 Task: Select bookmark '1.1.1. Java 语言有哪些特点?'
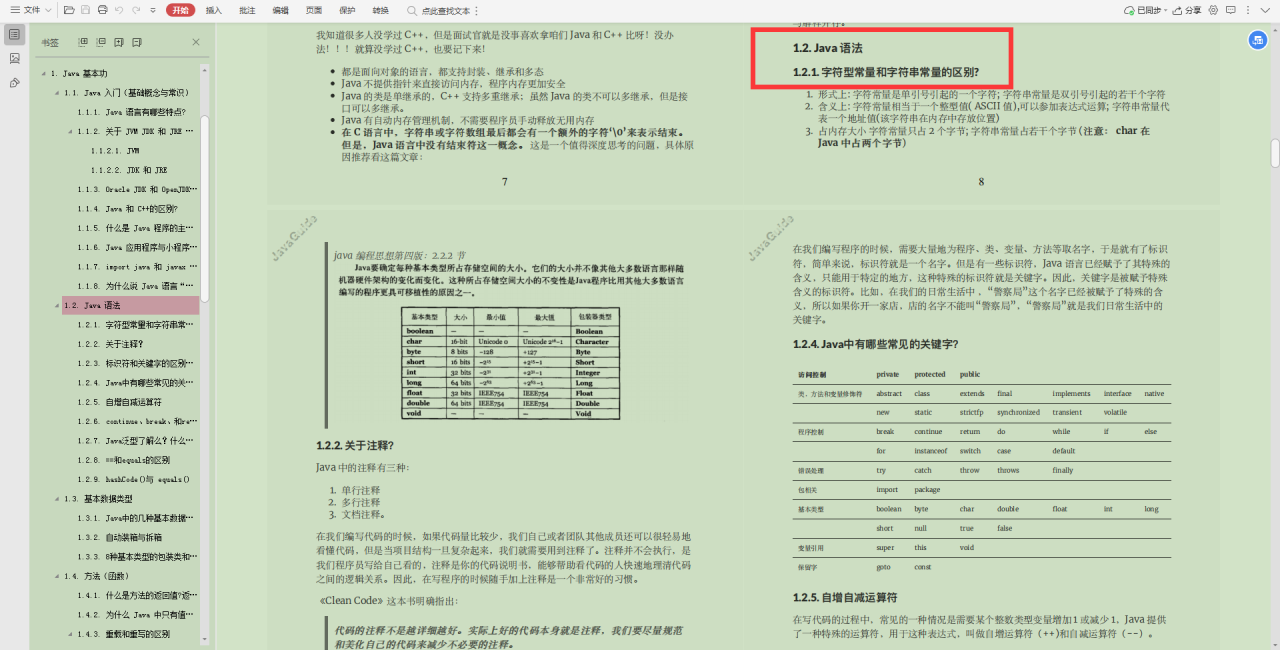click(131, 112)
